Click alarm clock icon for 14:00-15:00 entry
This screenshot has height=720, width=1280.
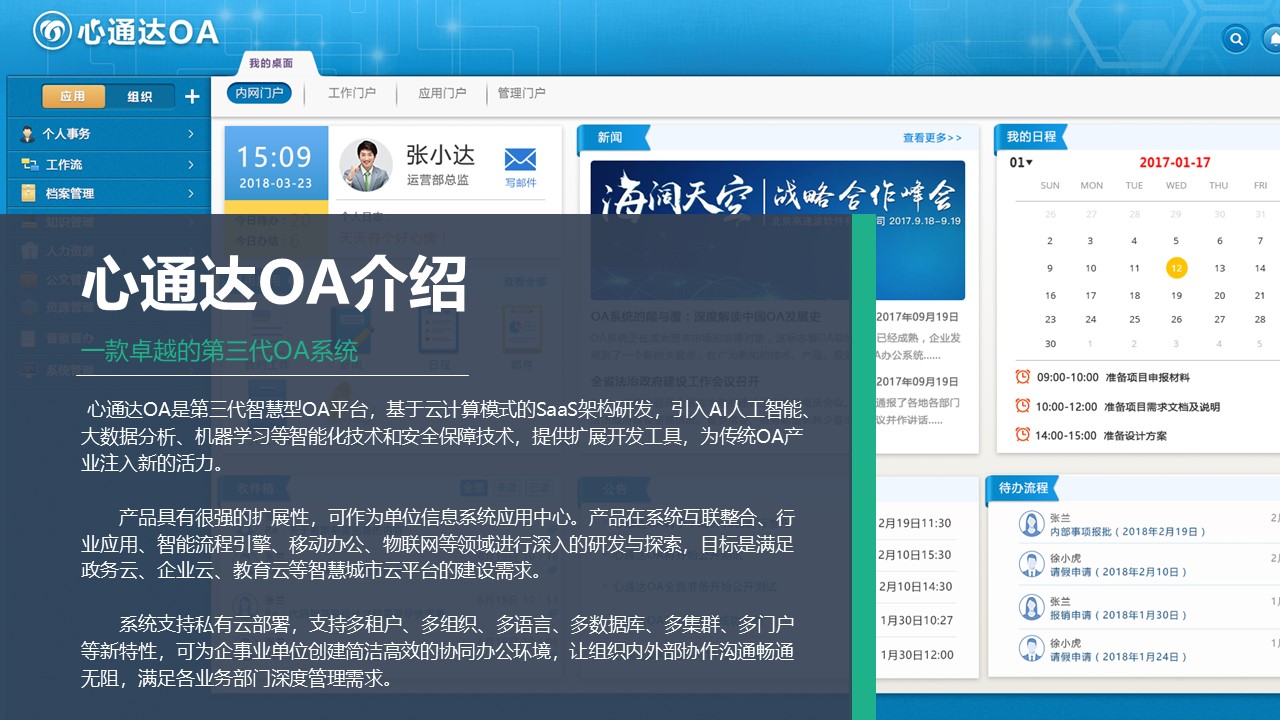1022,435
